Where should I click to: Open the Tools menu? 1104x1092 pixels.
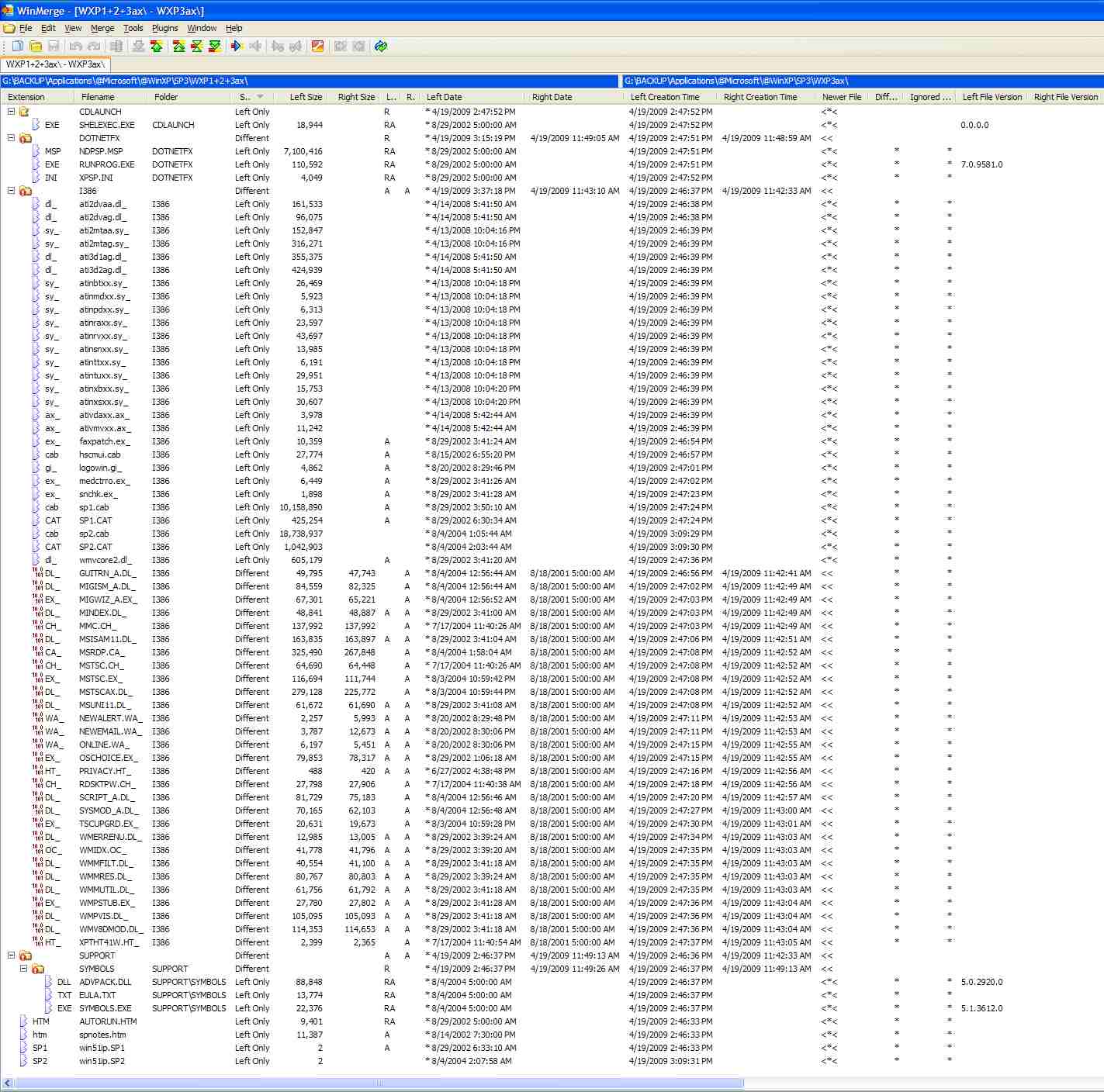click(x=133, y=28)
